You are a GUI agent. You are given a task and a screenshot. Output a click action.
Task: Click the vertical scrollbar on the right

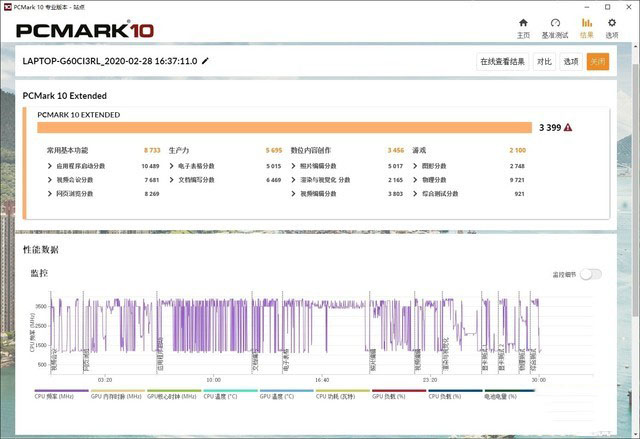click(x=636, y=188)
